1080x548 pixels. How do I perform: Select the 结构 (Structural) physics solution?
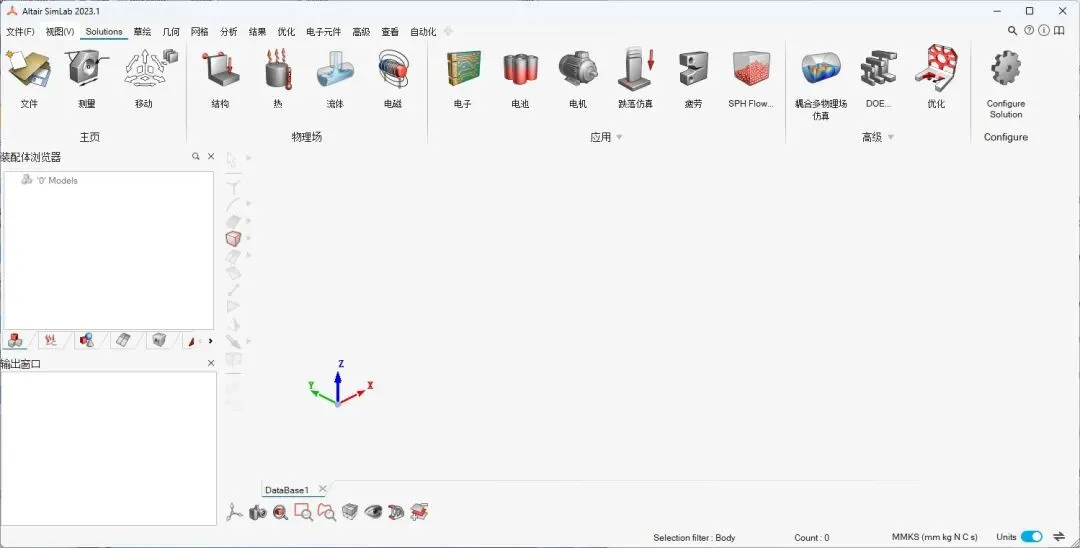(220, 77)
